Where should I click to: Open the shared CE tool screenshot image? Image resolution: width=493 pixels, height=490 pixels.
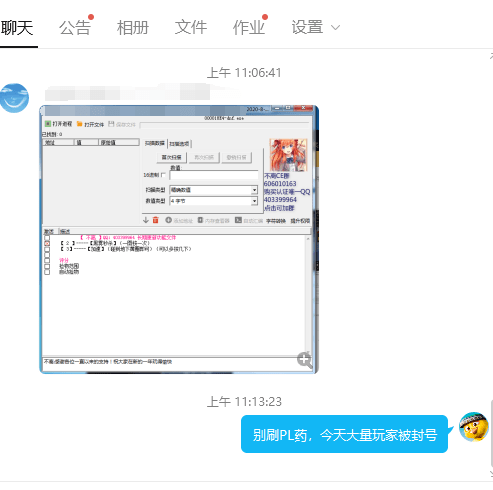coord(179,239)
